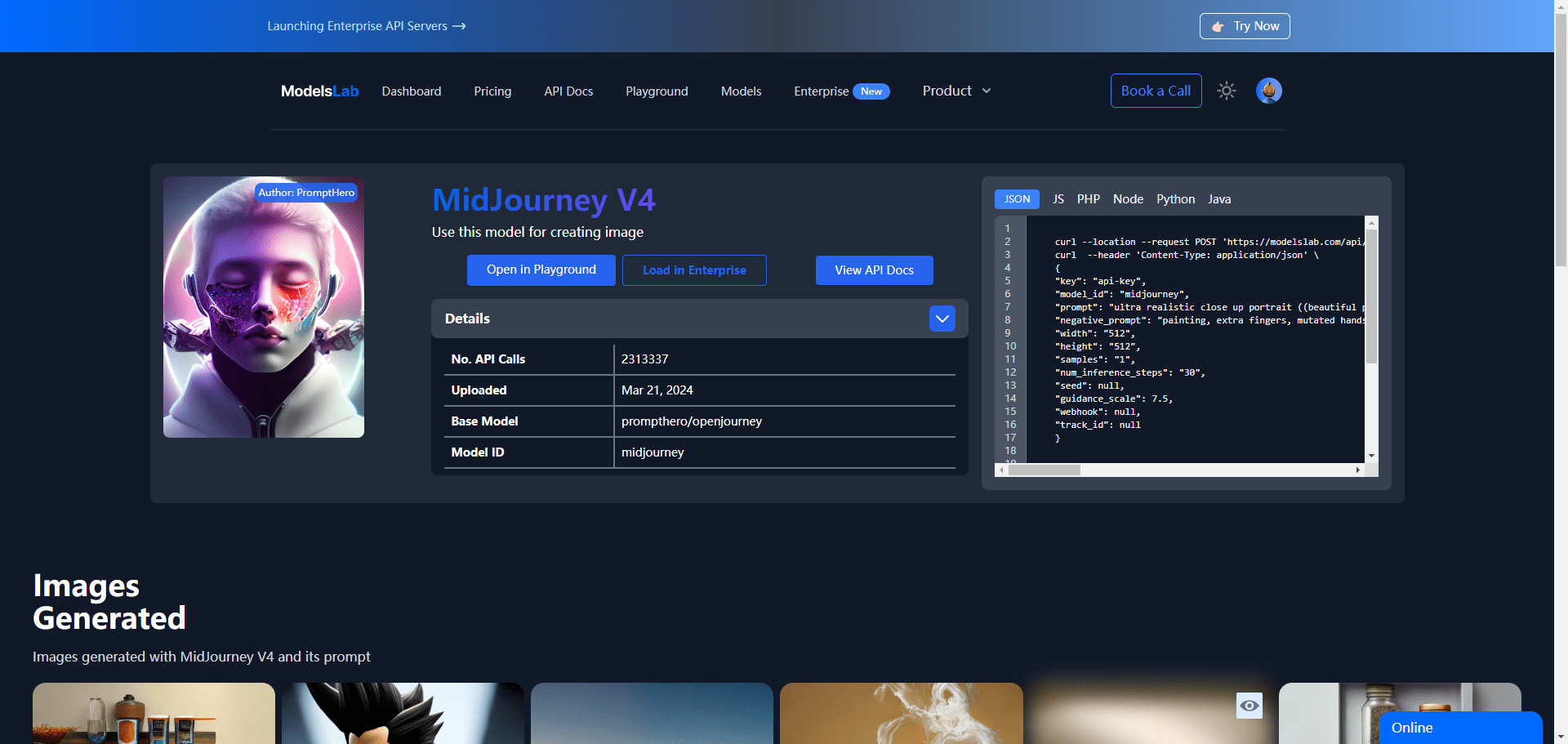Image resolution: width=1568 pixels, height=744 pixels.
Task: Open the Models nav link
Action: (x=741, y=91)
